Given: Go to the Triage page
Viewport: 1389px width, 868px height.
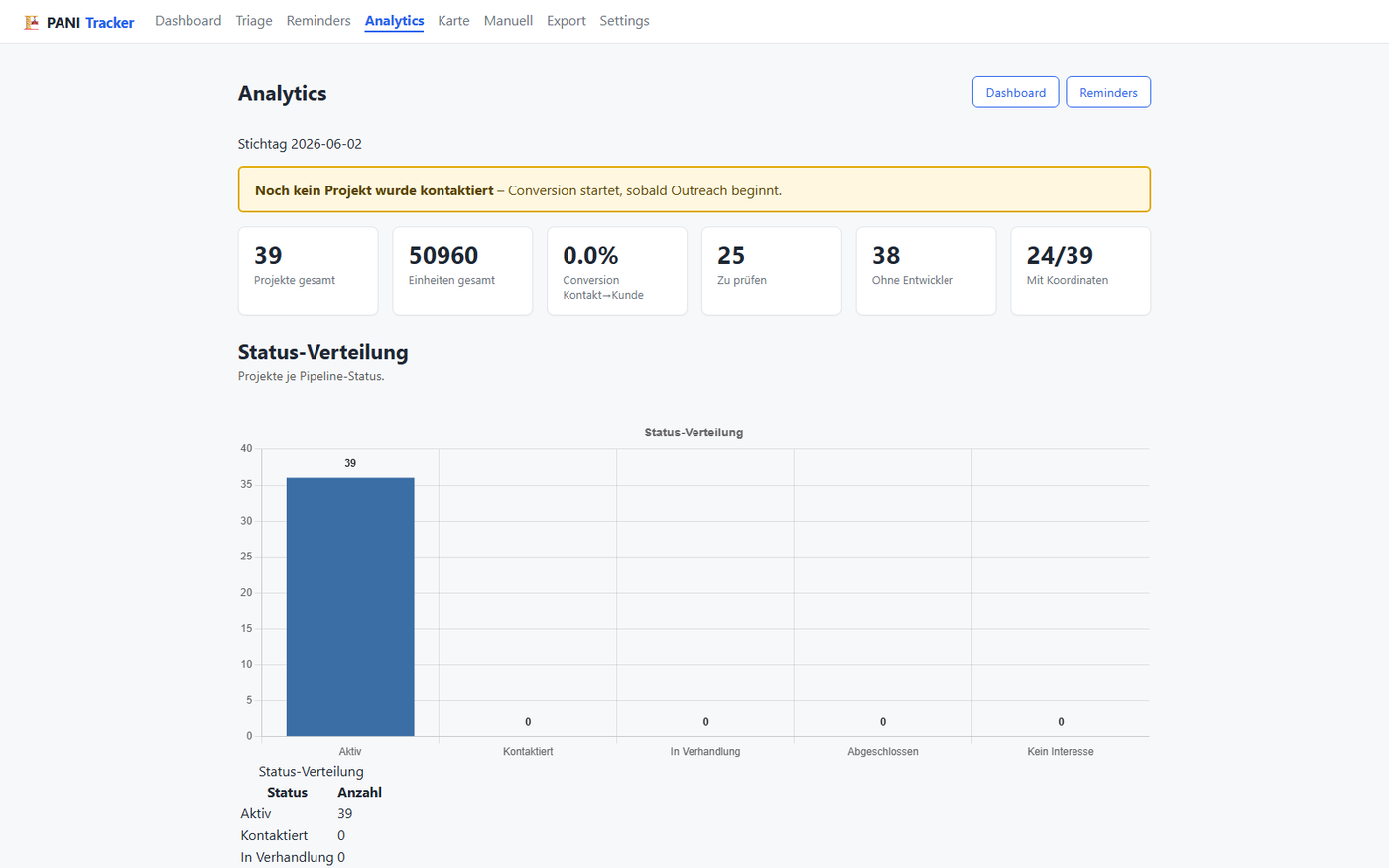Looking at the screenshot, I should click(254, 21).
